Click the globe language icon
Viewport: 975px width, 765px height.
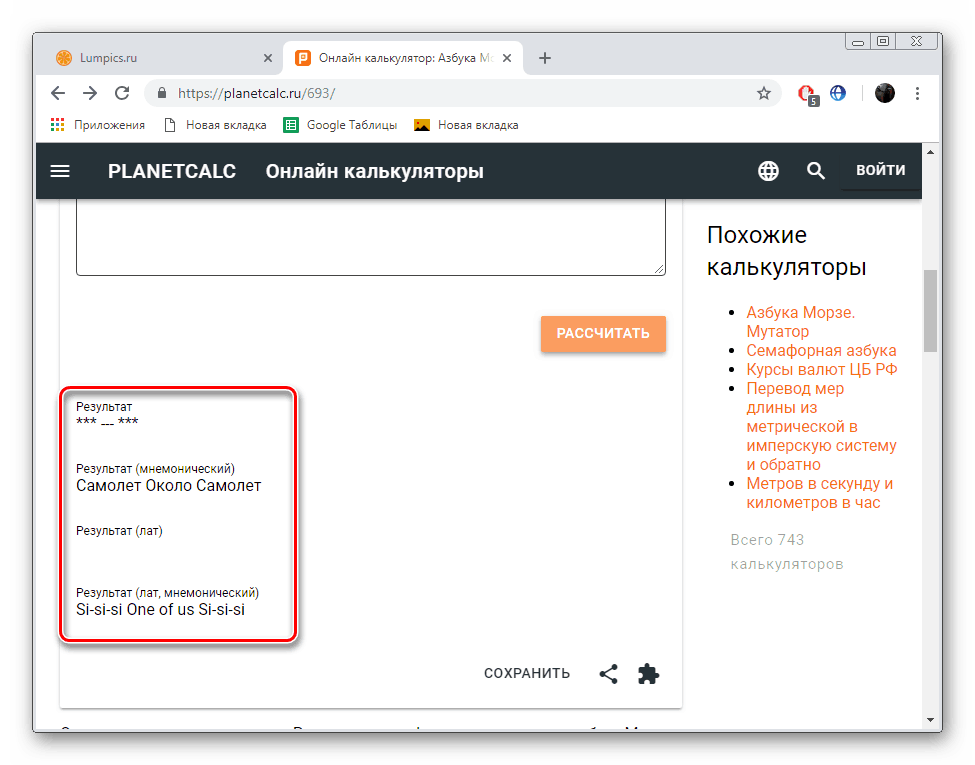pyautogui.click(x=768, y=171)
